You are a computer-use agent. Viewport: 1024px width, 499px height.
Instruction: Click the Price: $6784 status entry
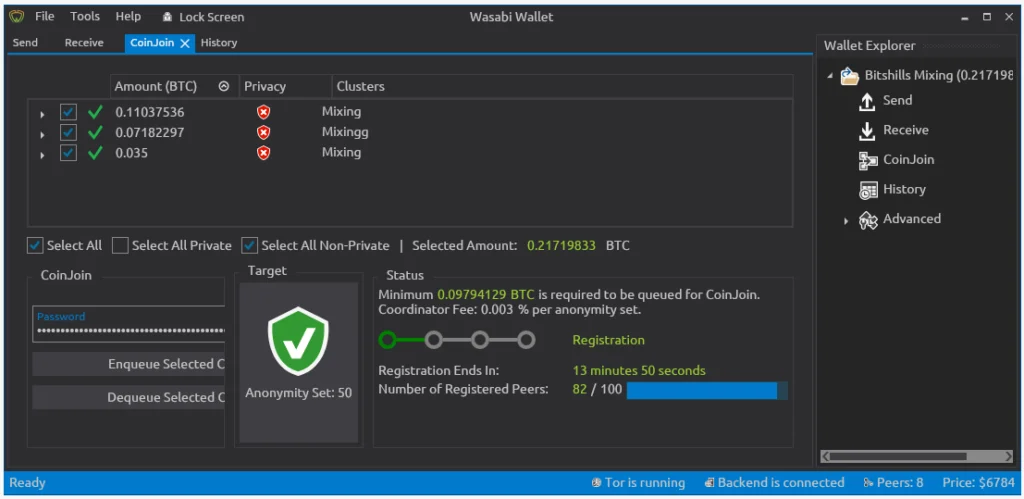tap(978, 483)
